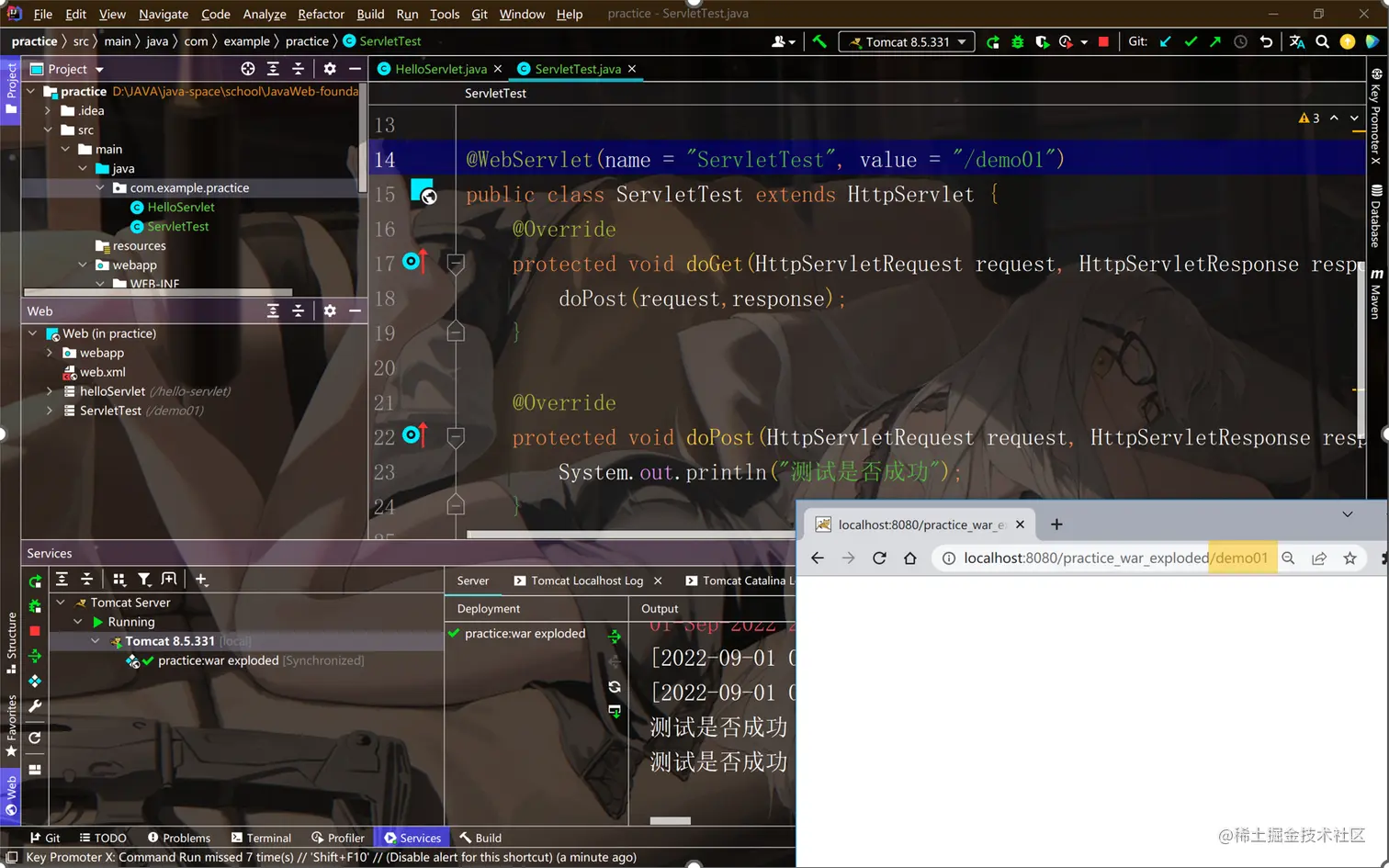This screenshot has height=868, width=1389.
Task: Toggle the Structure tool window stripe button
Action: click(x=11, y=642)
